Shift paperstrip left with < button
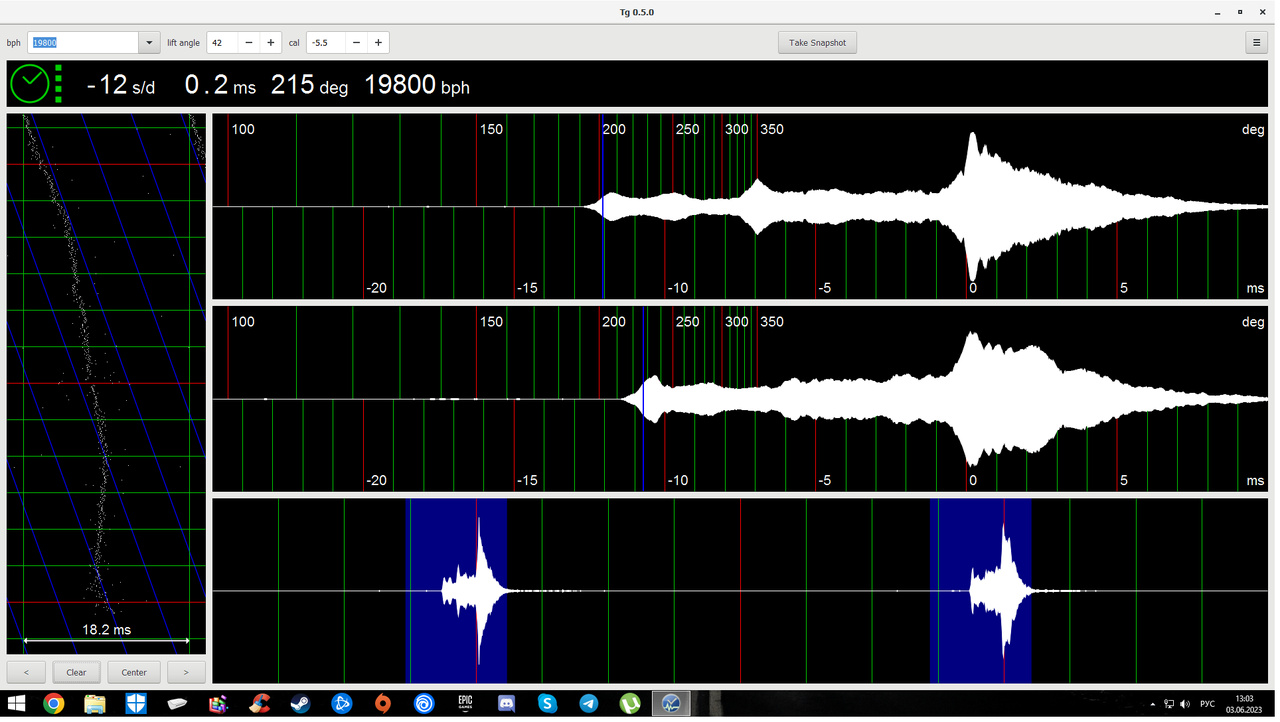 click(26, 672)
